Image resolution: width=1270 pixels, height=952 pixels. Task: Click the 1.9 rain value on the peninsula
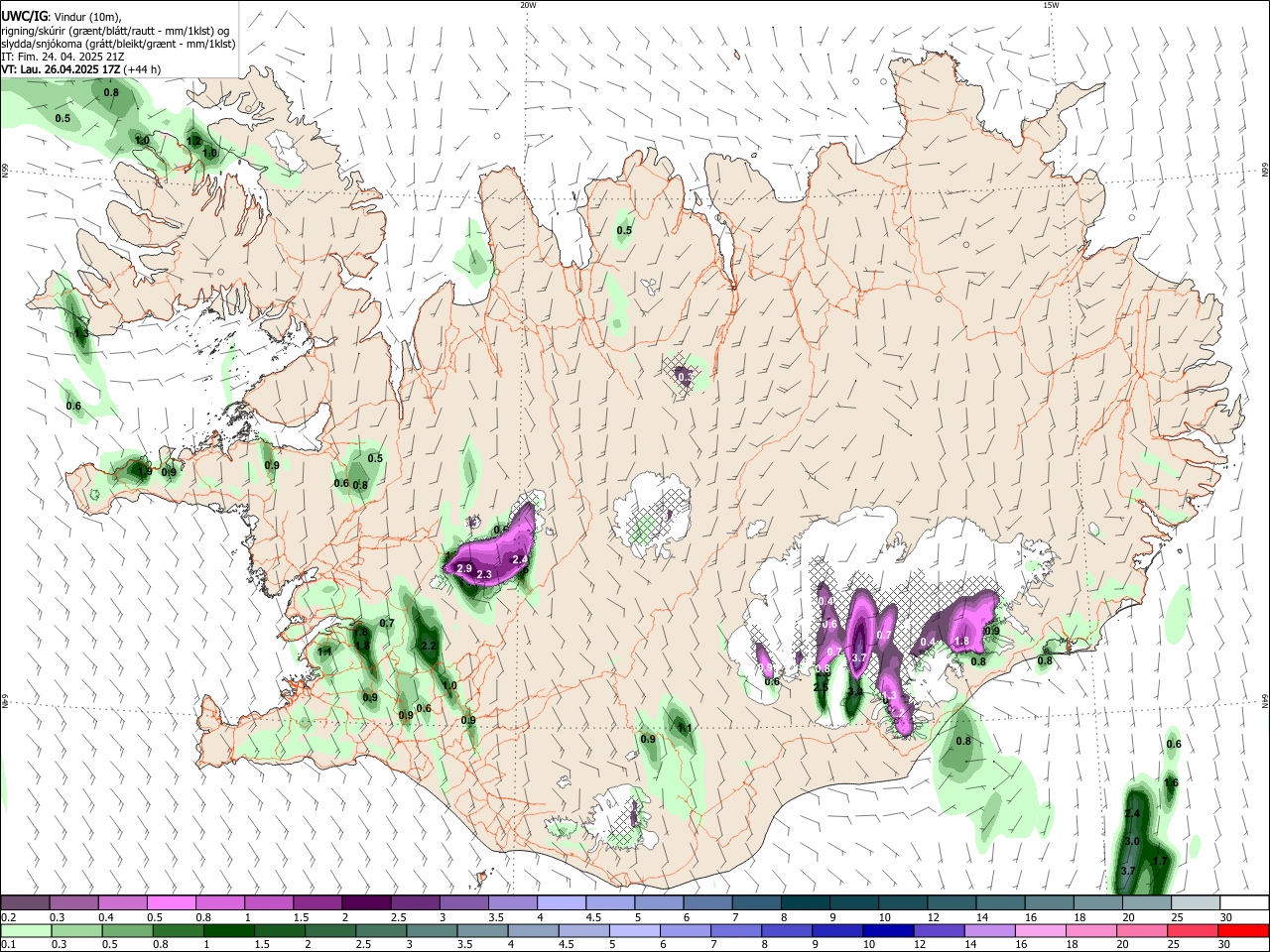point(145,472)
